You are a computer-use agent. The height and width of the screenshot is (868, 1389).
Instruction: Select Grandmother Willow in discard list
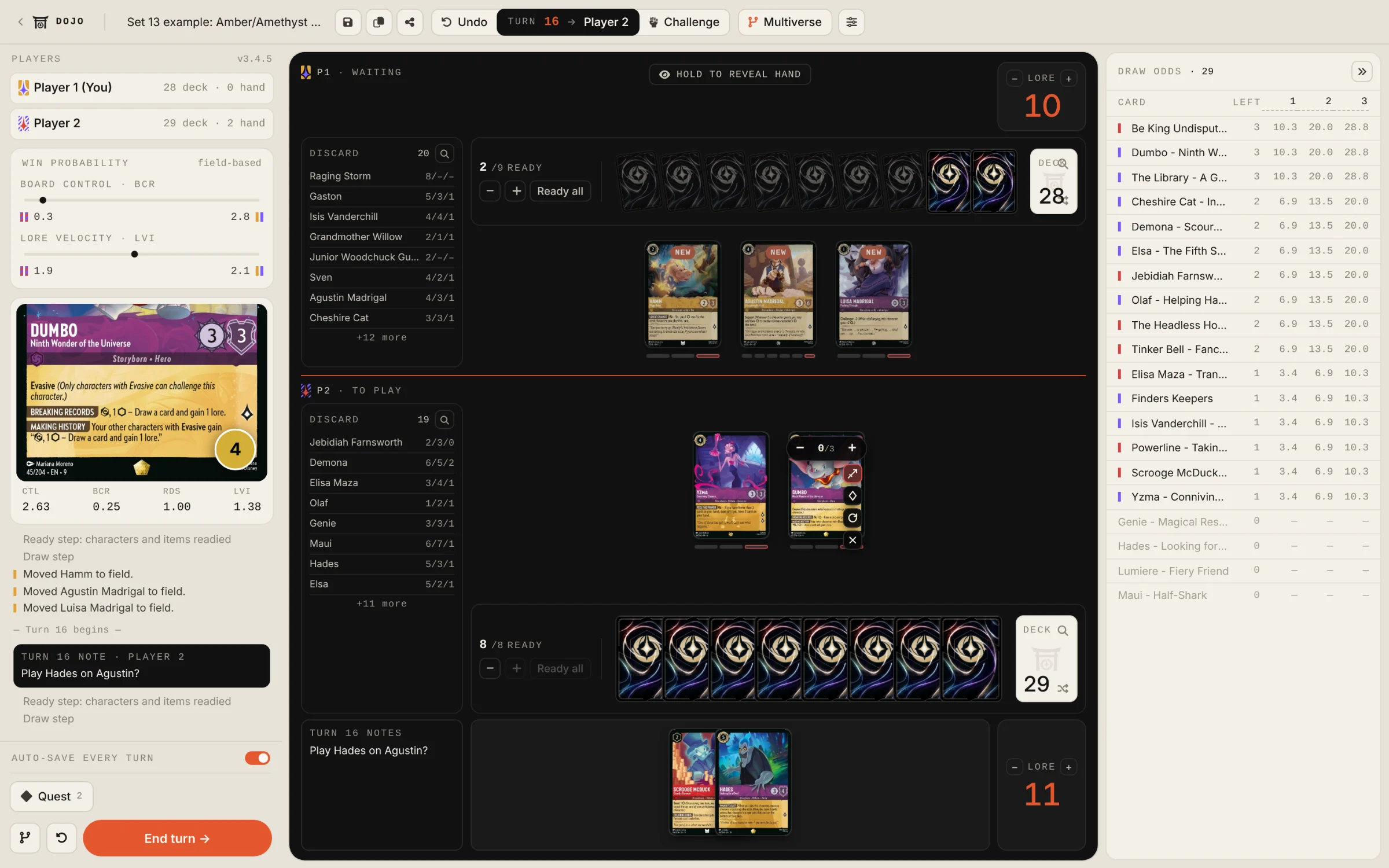pyautogui.click(x=381, y=237)
